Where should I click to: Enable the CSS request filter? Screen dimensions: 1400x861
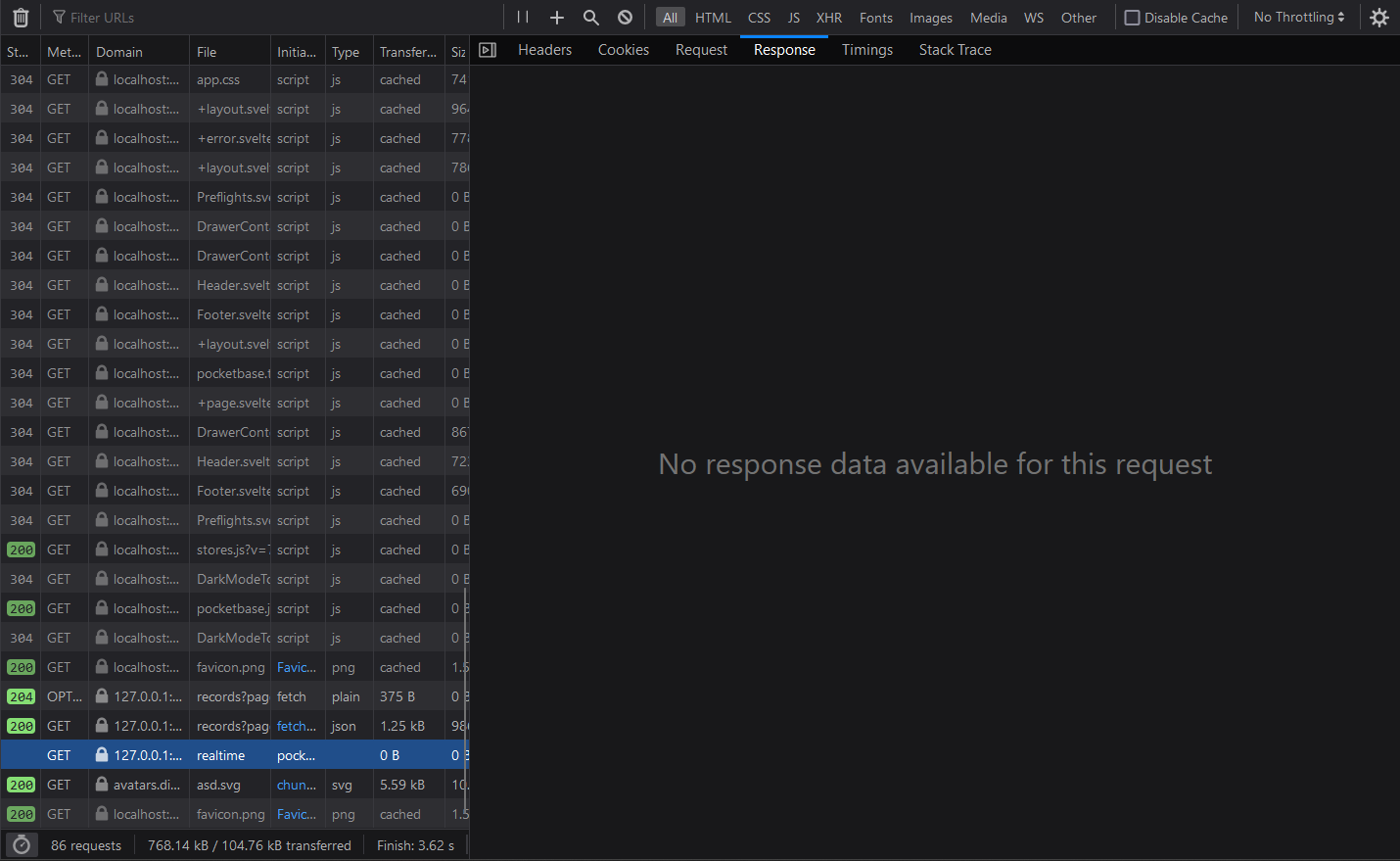click(759, 18)
